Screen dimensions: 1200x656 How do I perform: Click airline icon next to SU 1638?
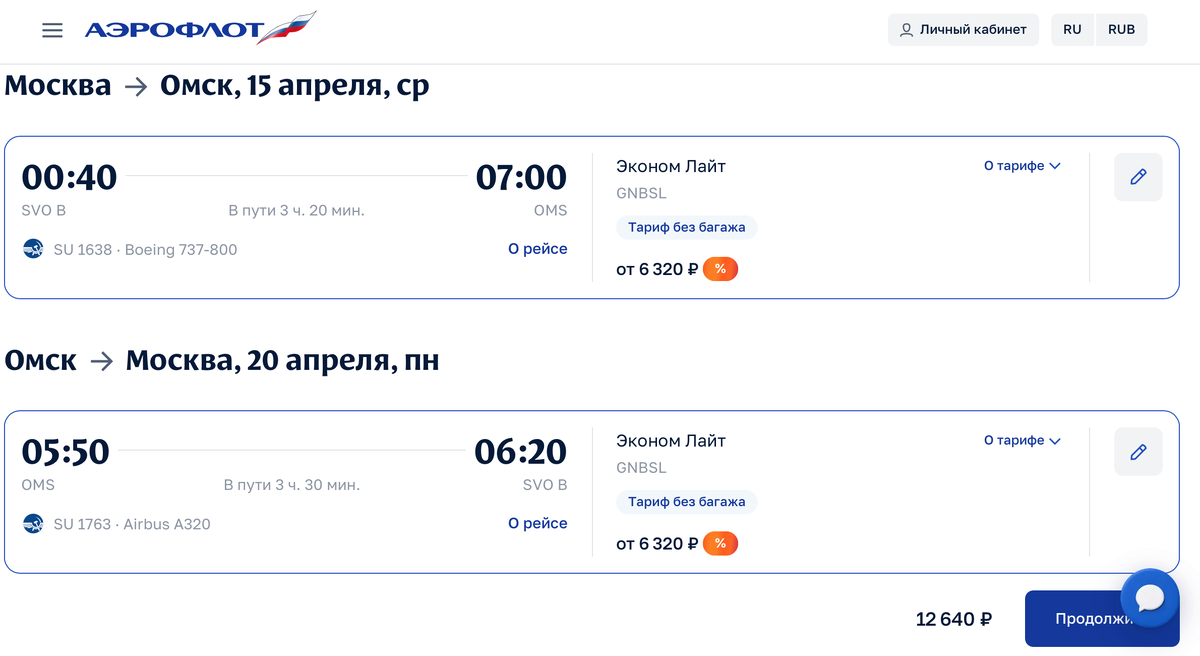pos(33,249)
